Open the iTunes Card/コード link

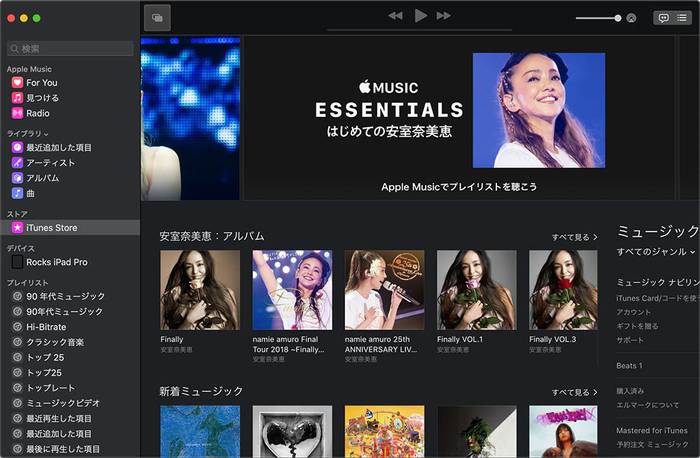point(658,298)
